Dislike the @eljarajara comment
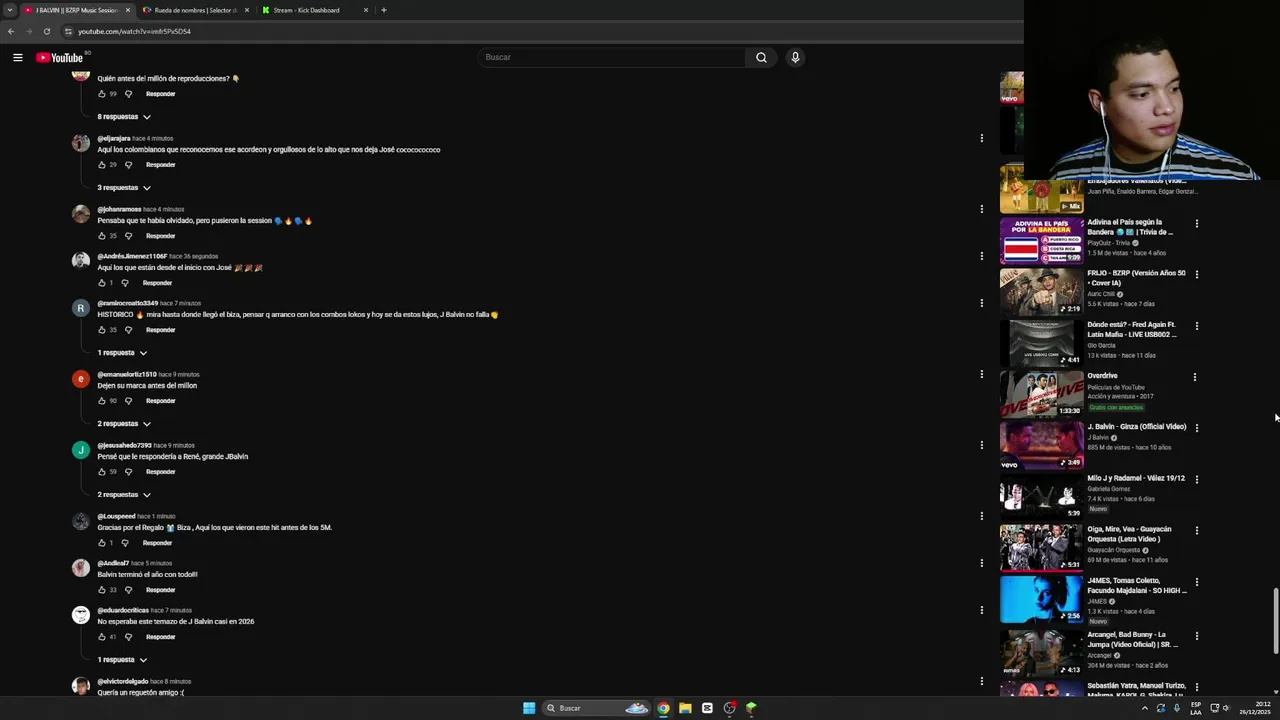 point(128,165)
